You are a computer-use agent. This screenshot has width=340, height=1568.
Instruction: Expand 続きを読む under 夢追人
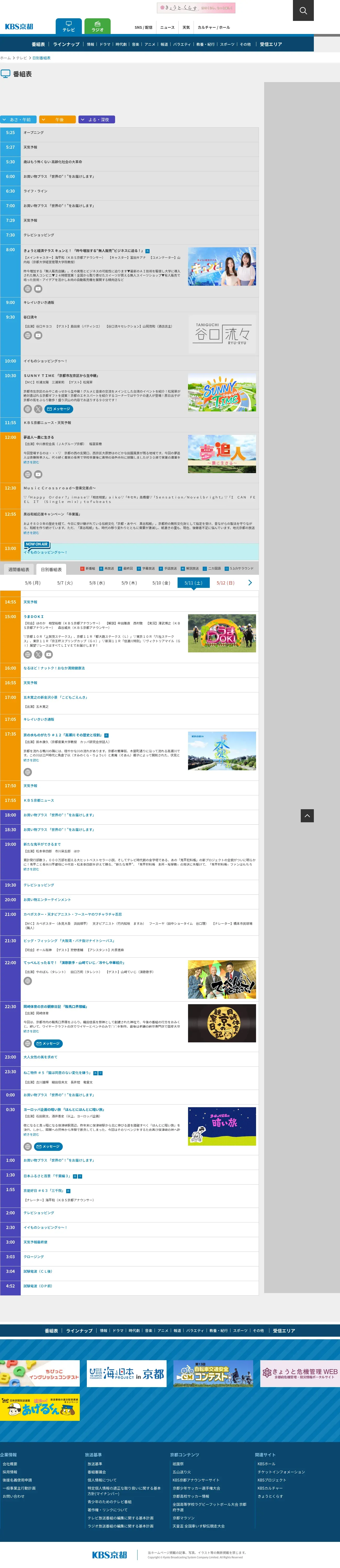pos(31,462)
